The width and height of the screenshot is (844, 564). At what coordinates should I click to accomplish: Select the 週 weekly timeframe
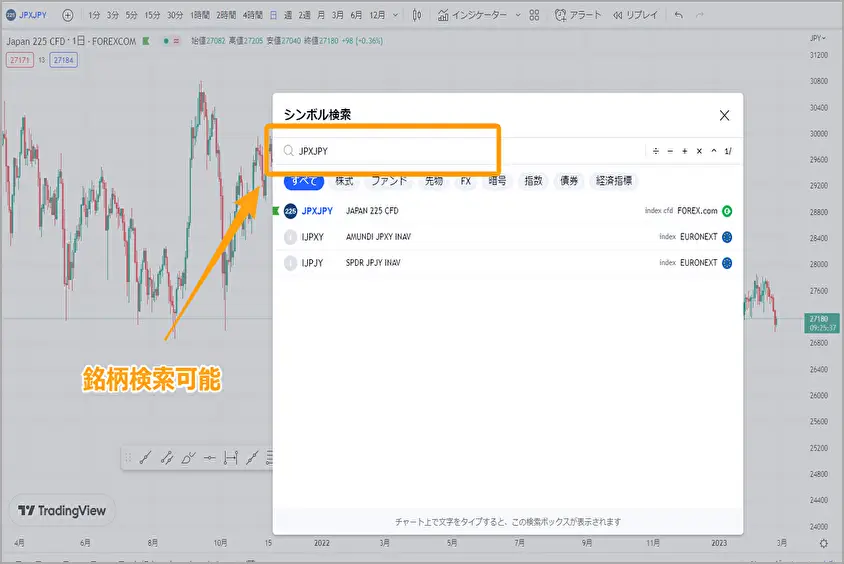(288, 15)
